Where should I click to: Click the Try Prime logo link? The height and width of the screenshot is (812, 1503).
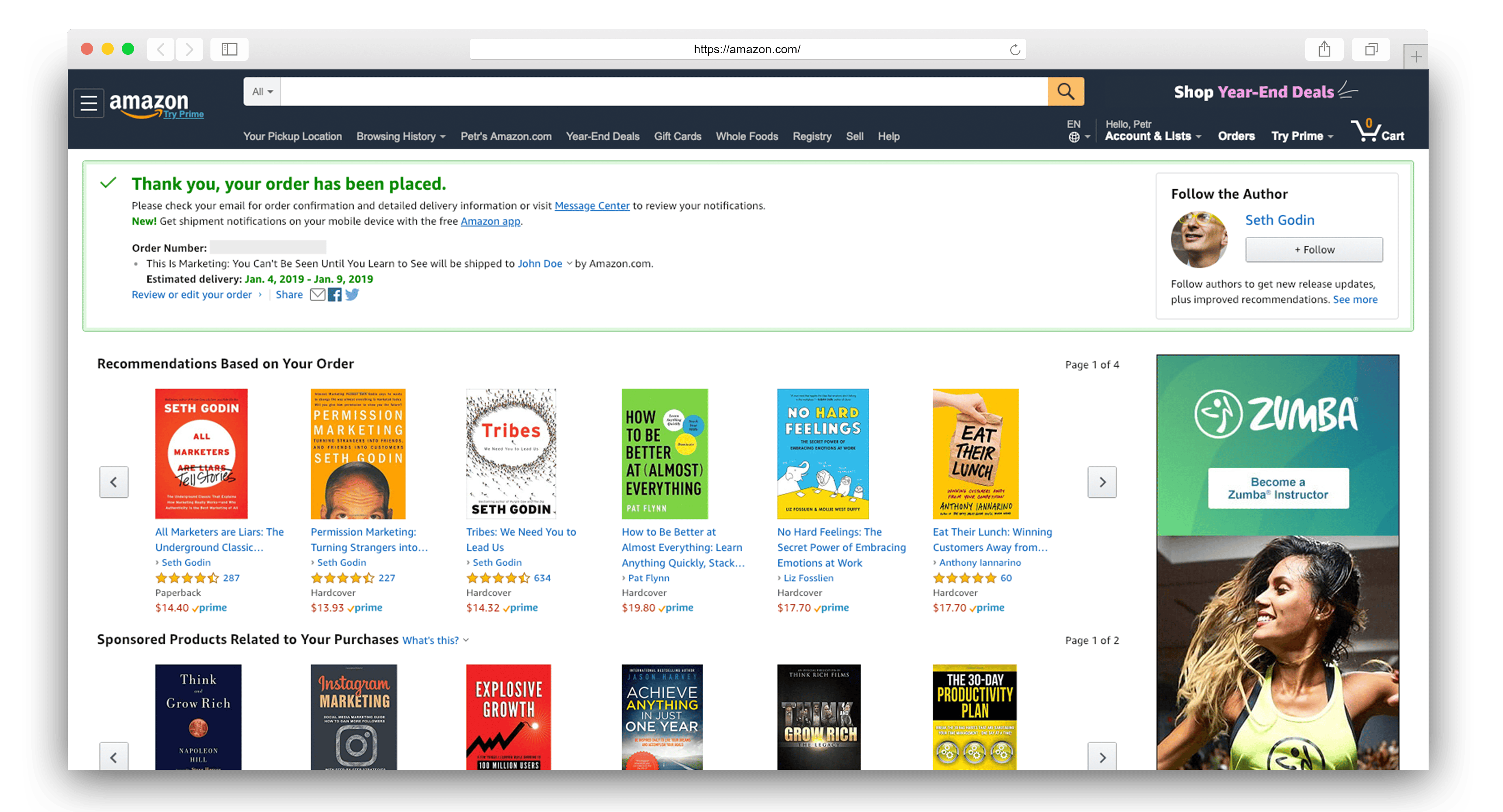coord(183,114)
